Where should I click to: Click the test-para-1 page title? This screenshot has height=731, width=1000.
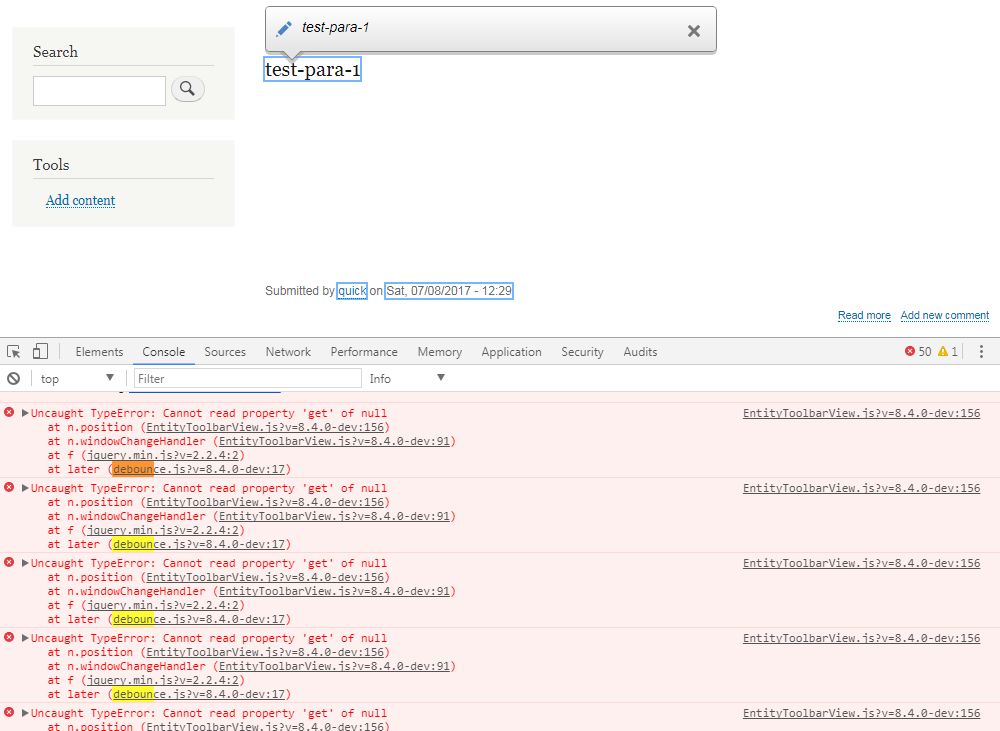click(312, 70)
